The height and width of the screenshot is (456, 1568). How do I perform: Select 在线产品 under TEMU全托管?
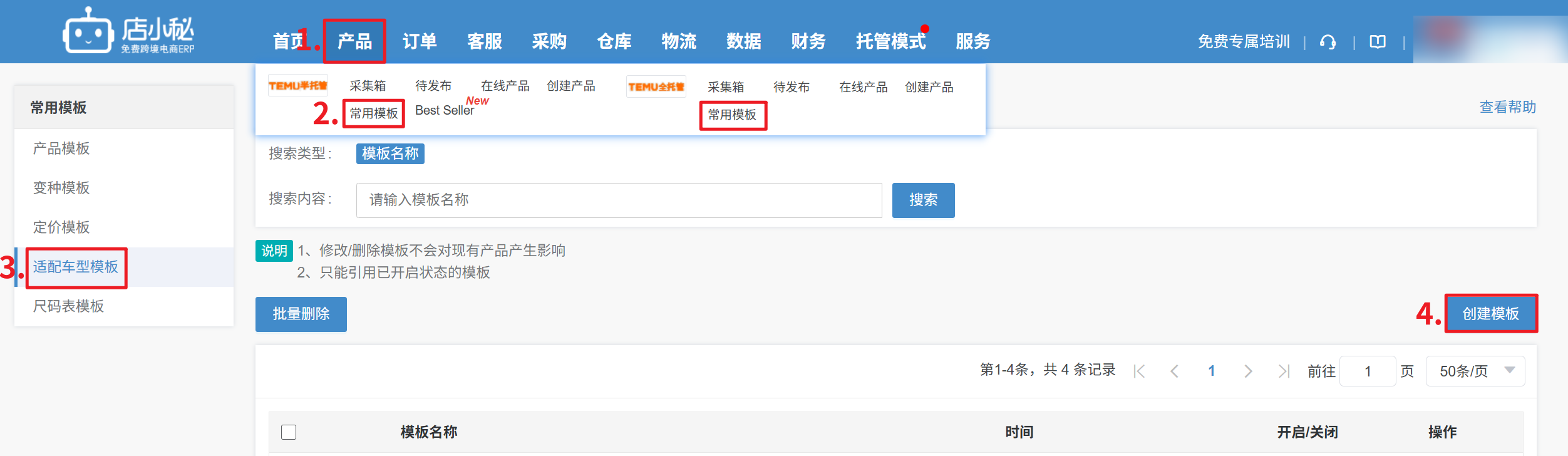point(864,87)
